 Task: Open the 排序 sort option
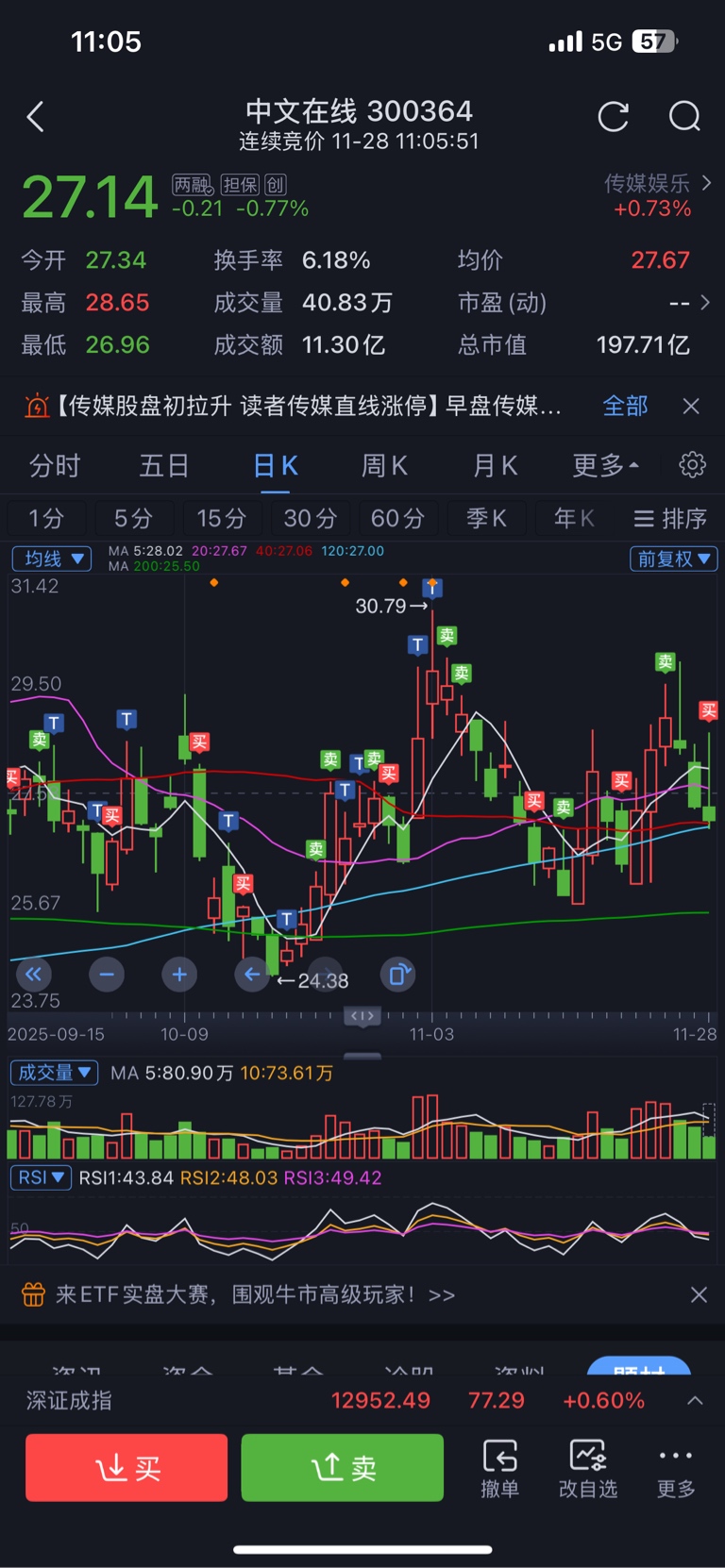point(670,518)
